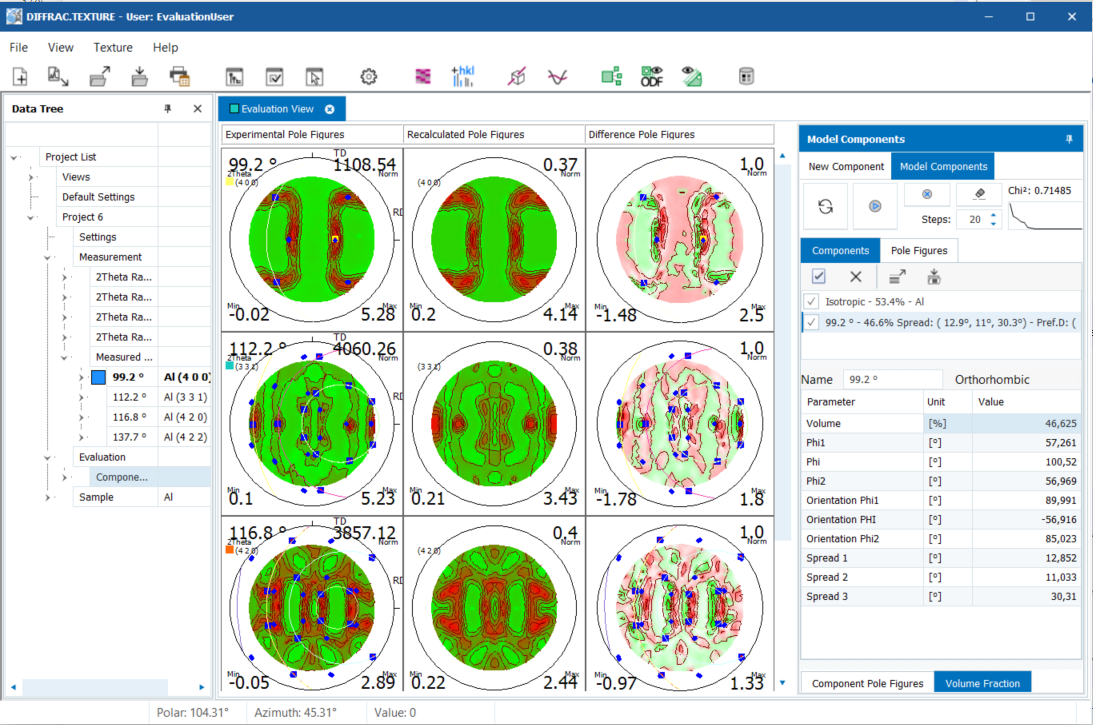
Task: Click the blue color swatch for 99.2°
Action: point(98,377)
